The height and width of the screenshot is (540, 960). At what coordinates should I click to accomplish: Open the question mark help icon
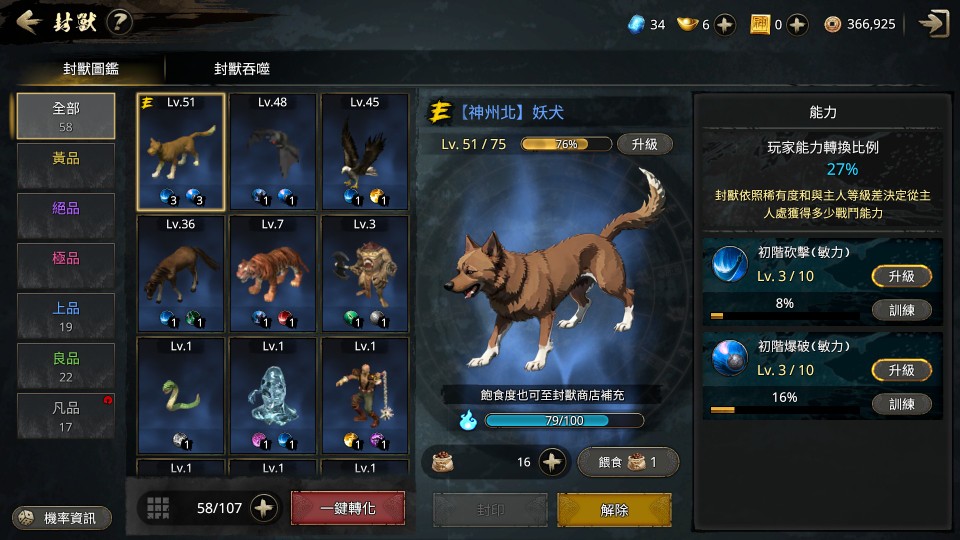(119, 23)
